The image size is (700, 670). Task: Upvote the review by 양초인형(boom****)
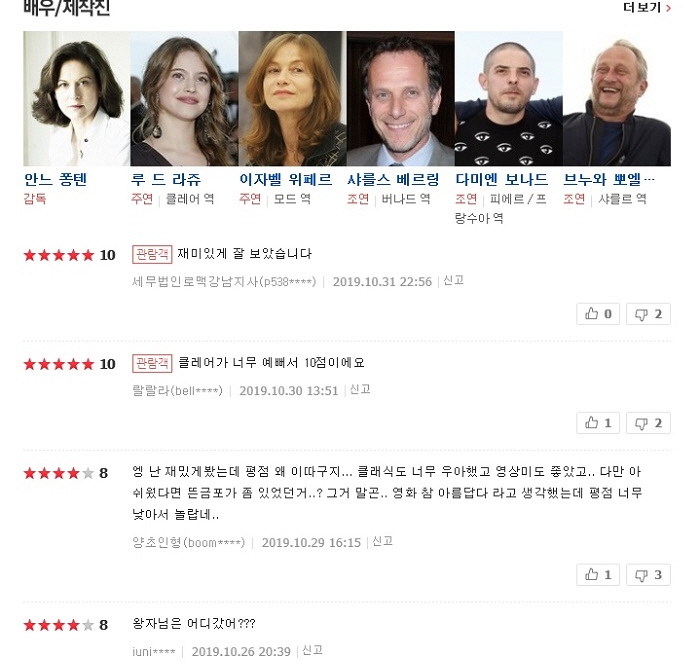(x=598, y=574)
